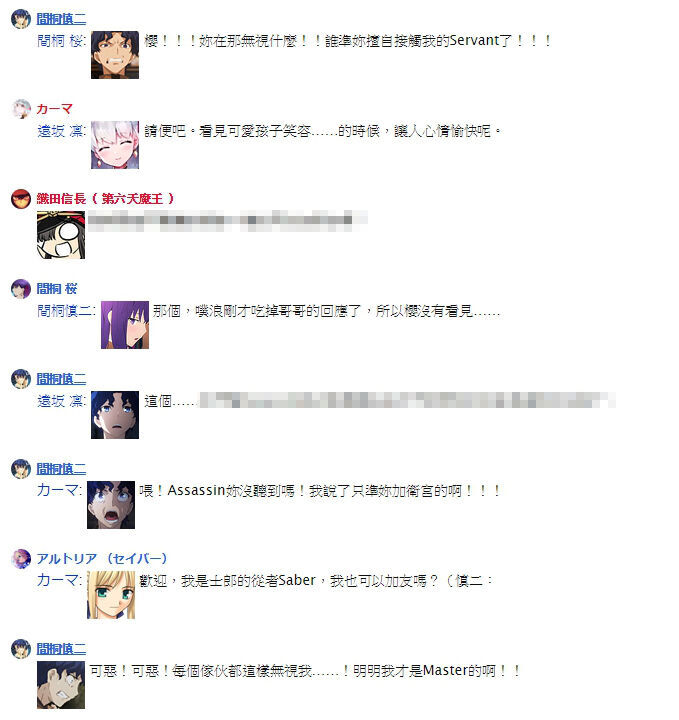
Task: Open 間桐 桜 poster username link
Action: point(57,289)
